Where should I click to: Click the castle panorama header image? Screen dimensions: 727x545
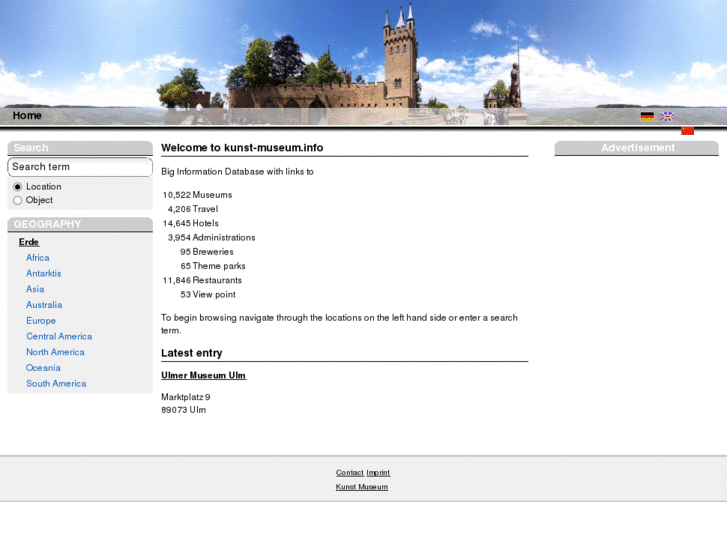coord(364,63)
